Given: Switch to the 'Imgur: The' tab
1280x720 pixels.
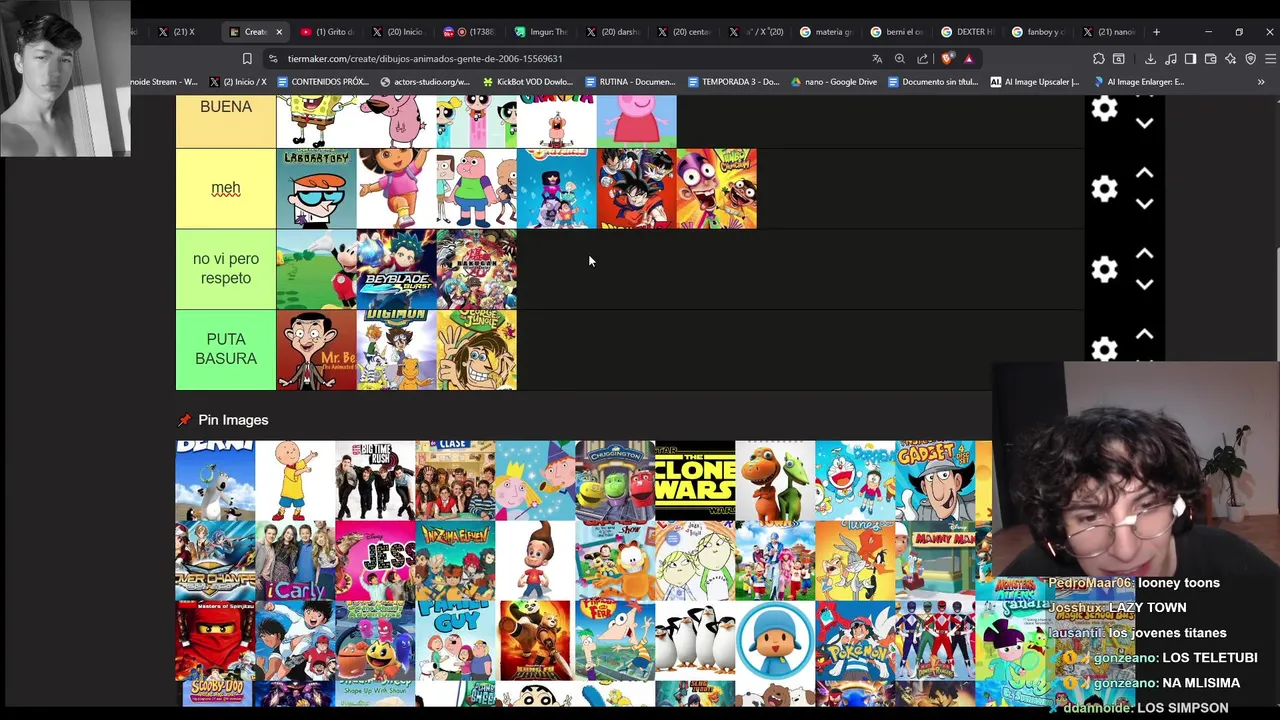Looking at the screenshot, I should pyautogui.click(x=540, y=32).
